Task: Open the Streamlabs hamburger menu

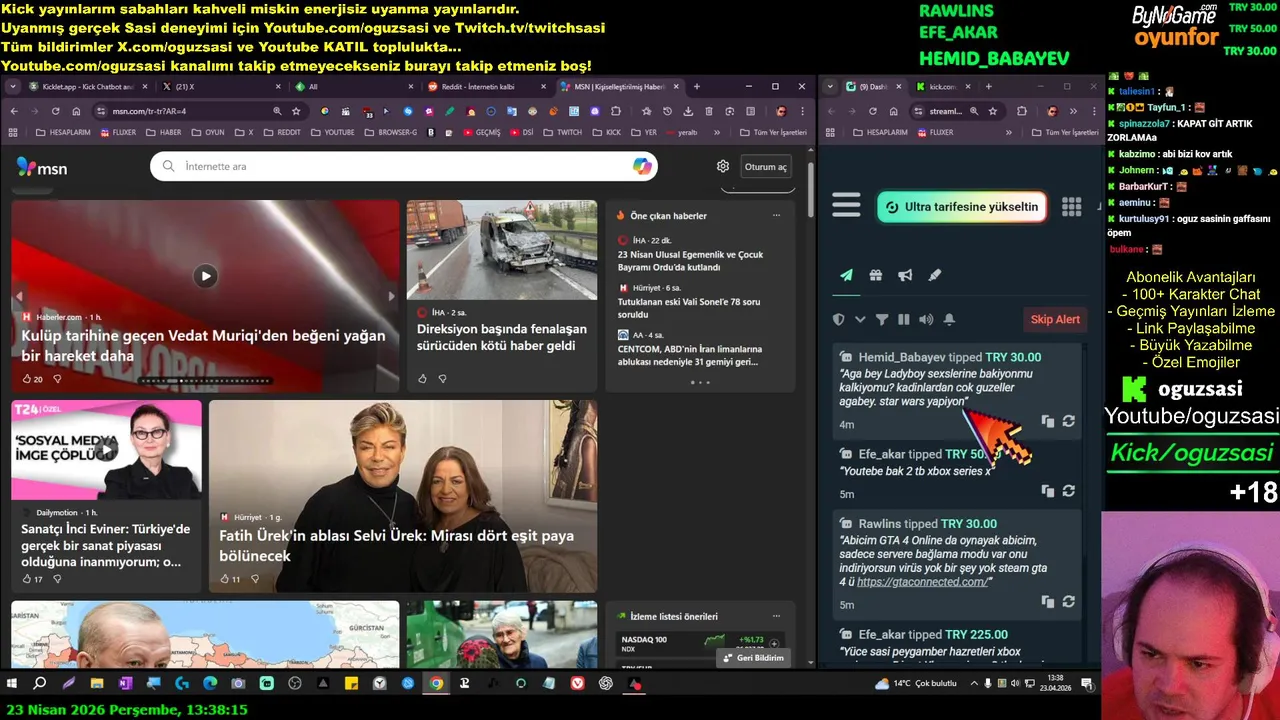Action: click(x=846, y=206)
